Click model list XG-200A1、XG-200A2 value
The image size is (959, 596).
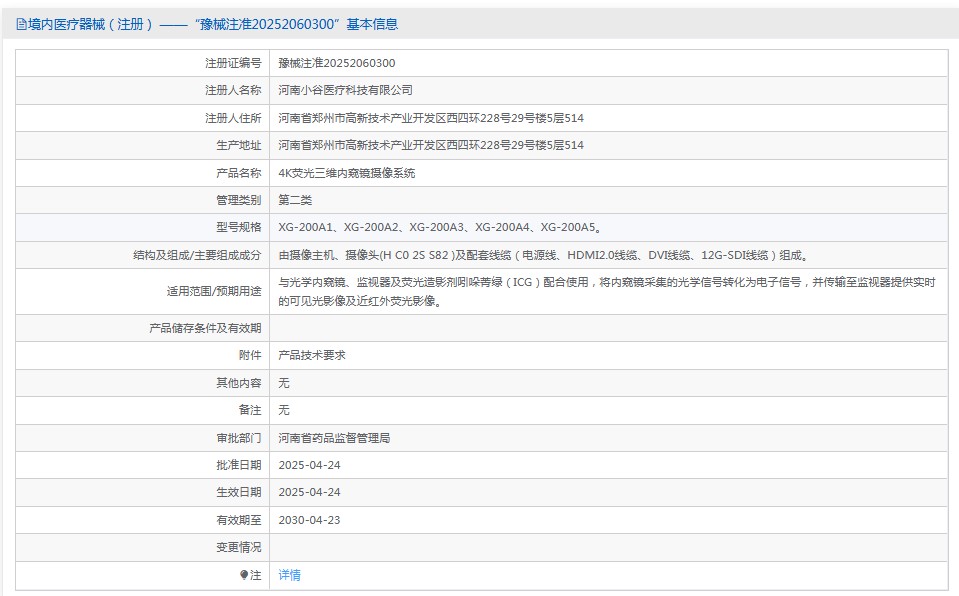pos(440,227)
